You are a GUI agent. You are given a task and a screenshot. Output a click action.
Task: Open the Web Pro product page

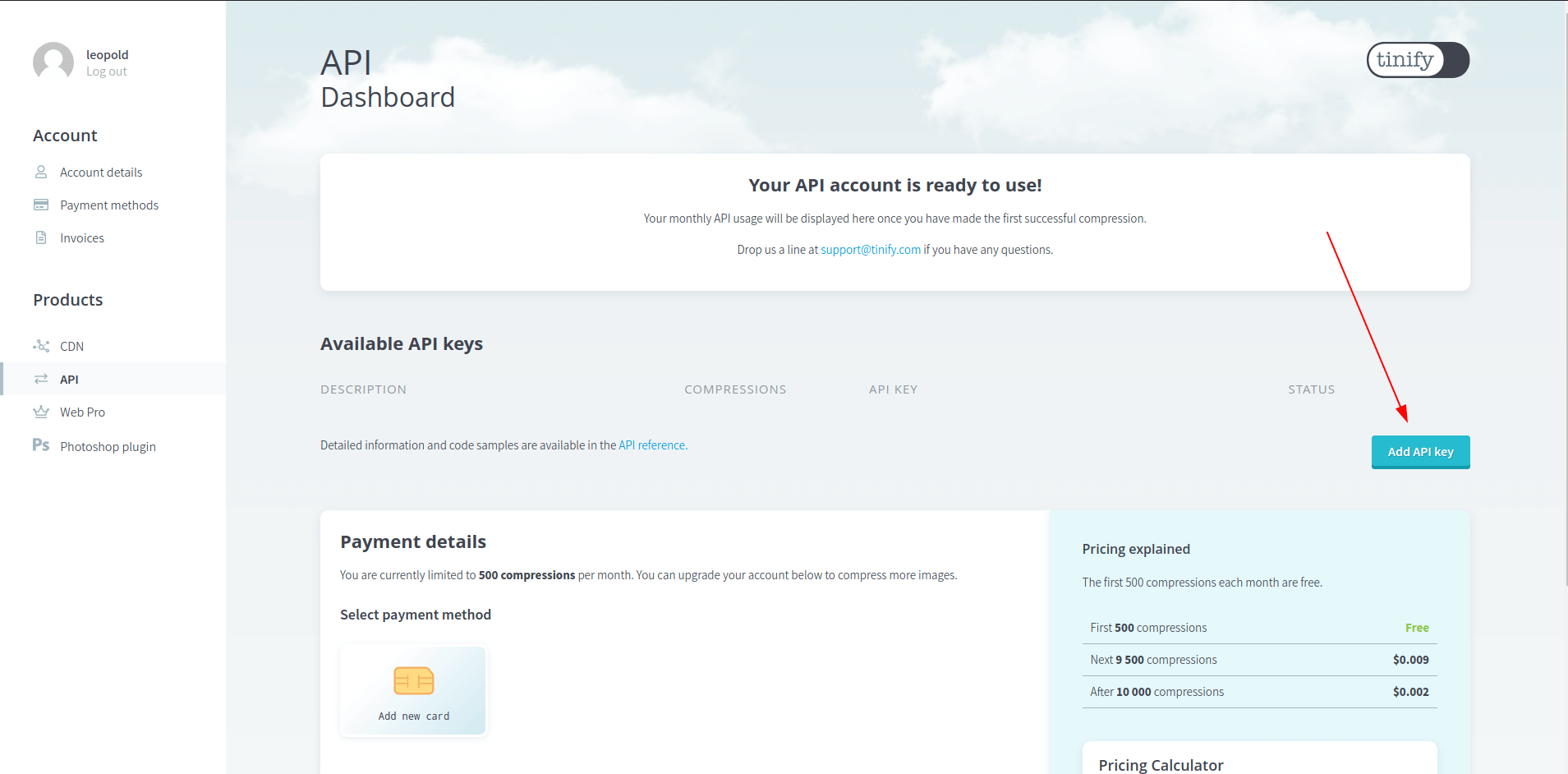pyautogui.click(x=82, y=412)
